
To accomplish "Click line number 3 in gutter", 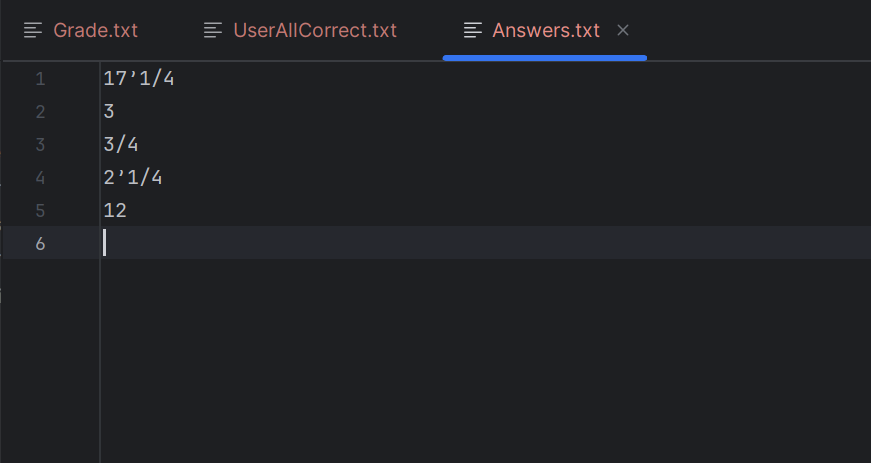I will pyautogui.click(x=40, y=145).
